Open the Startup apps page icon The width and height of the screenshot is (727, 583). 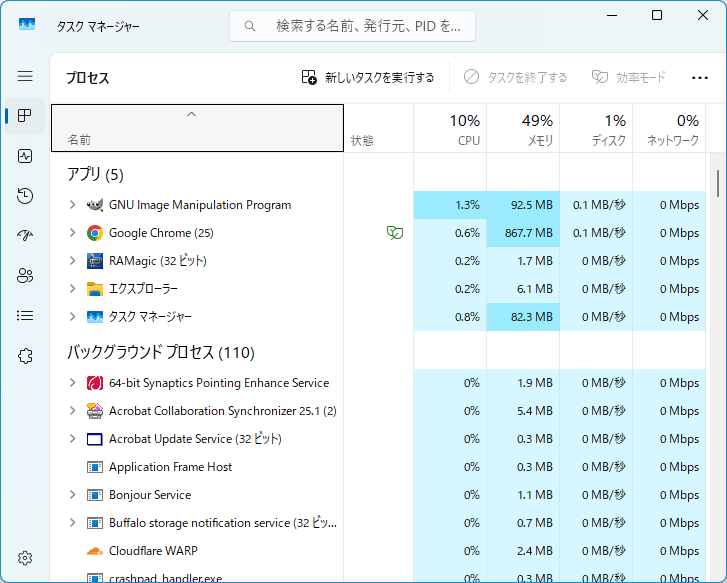(x=25, y=236)
